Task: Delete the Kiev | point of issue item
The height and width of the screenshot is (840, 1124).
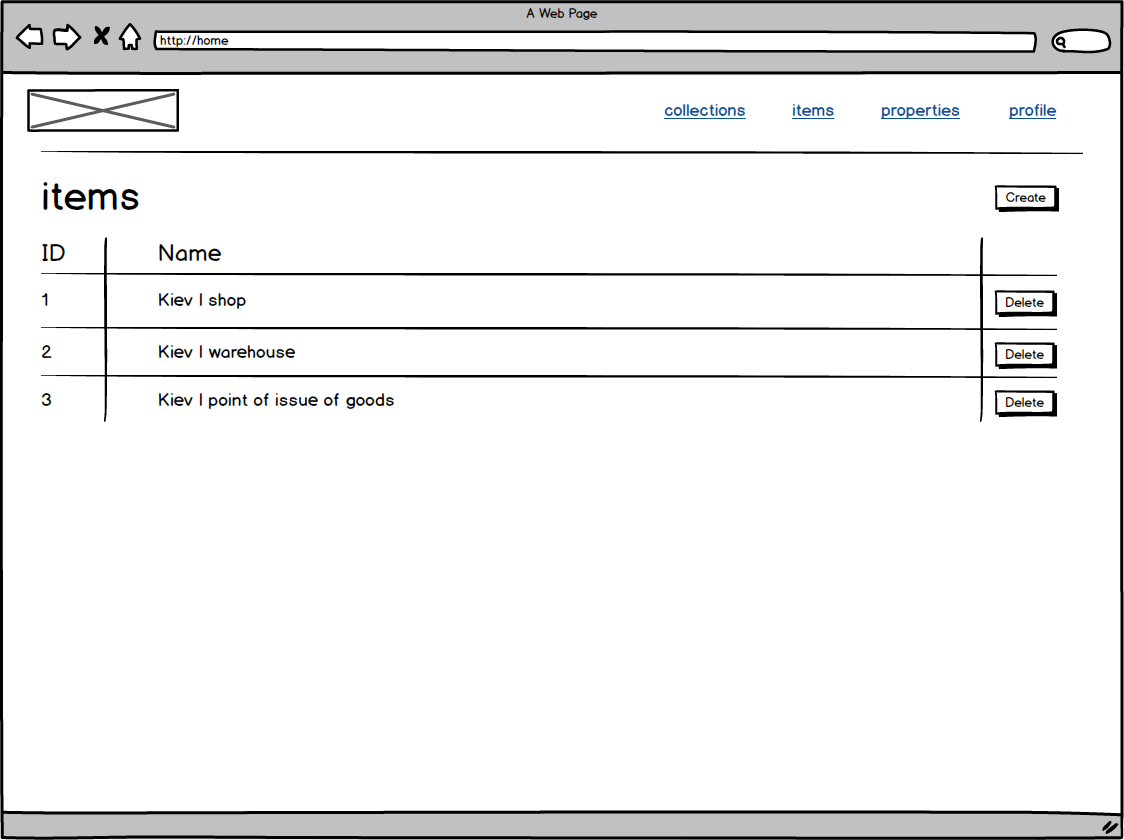Action: tap(1026, 403)
